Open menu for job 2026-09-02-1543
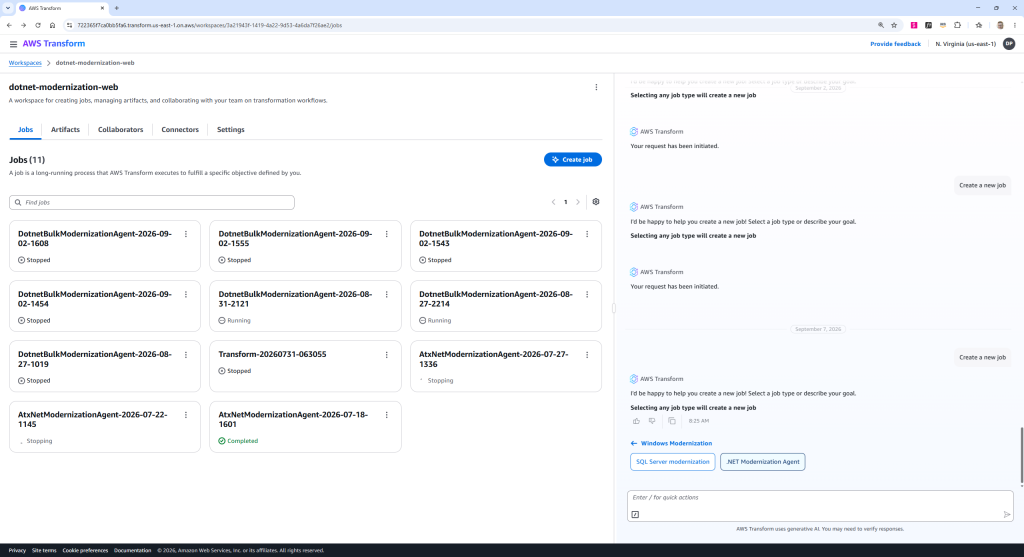Viewport: 1024px width, 557px height. (587, 234)
